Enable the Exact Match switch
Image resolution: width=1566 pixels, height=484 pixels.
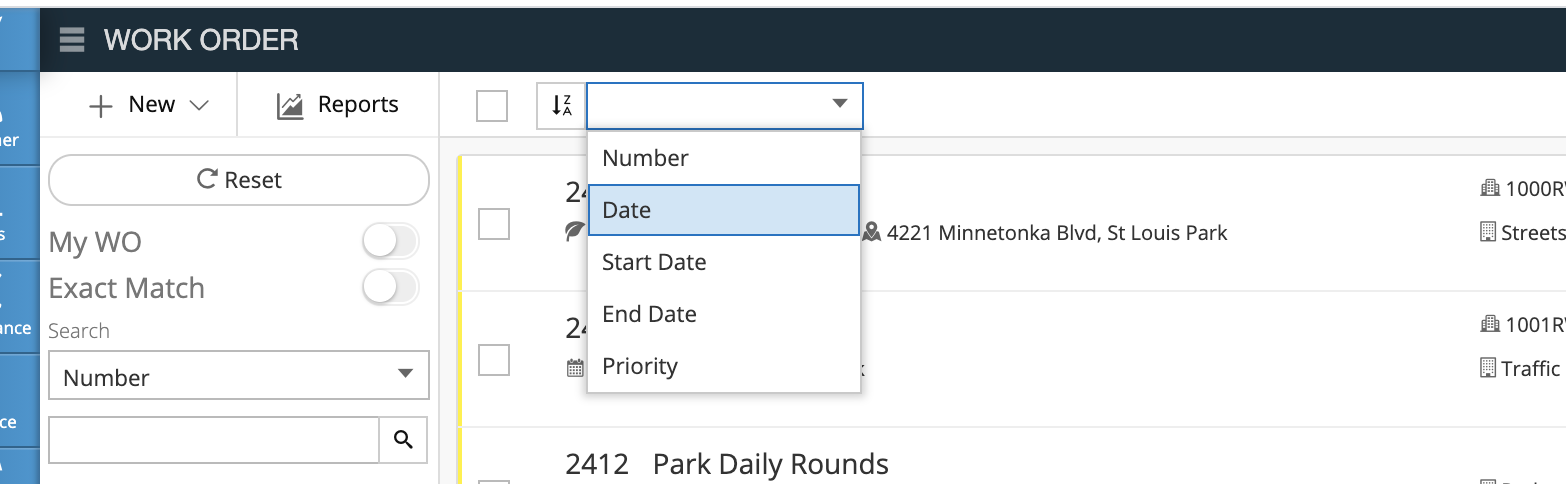point(390,288)
